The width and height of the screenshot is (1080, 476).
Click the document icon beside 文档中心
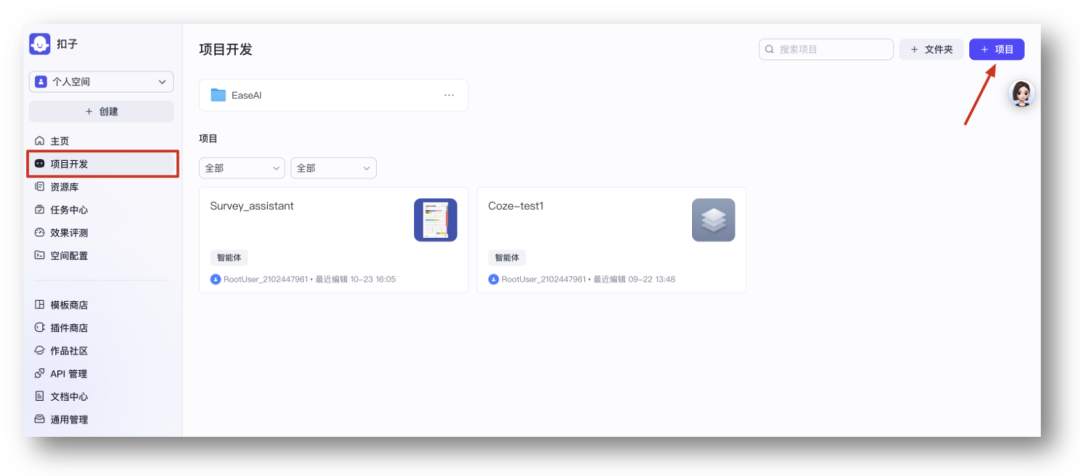point(39,397)
